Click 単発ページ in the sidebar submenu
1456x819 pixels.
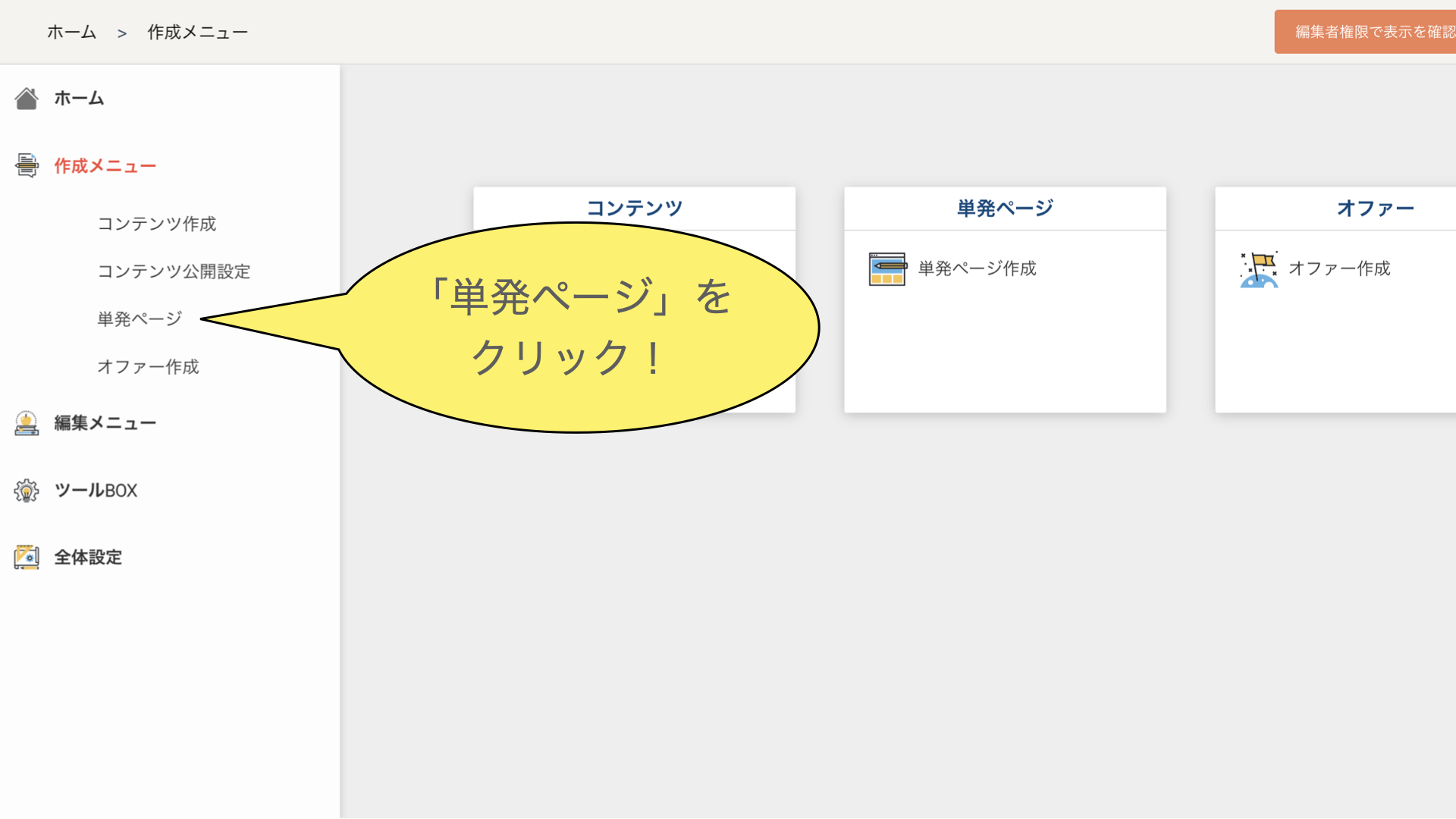click(140, 319)
